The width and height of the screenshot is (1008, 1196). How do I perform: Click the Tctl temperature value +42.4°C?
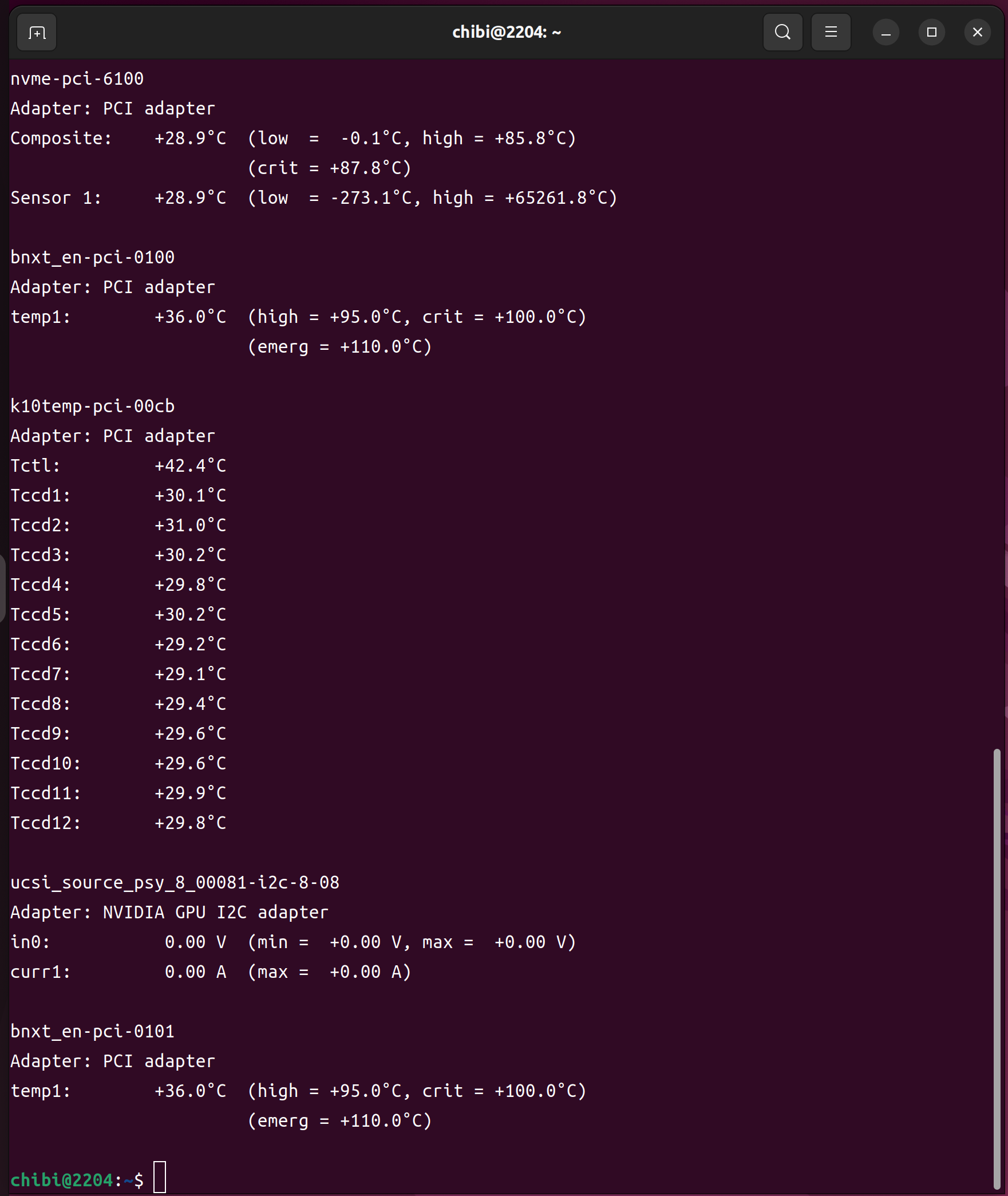[x=190, y=465]
